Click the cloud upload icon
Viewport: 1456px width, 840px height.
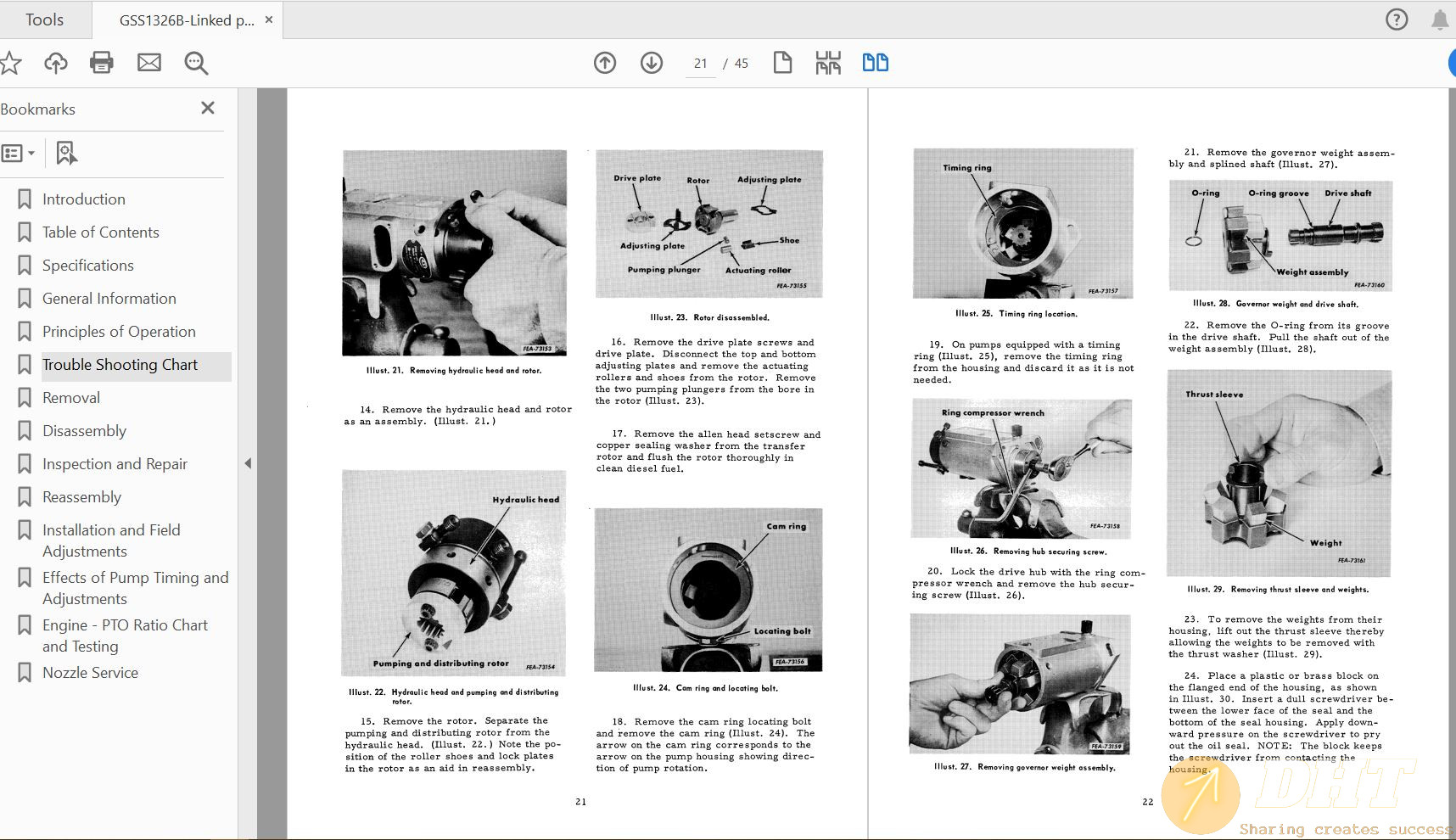(56, 63)
